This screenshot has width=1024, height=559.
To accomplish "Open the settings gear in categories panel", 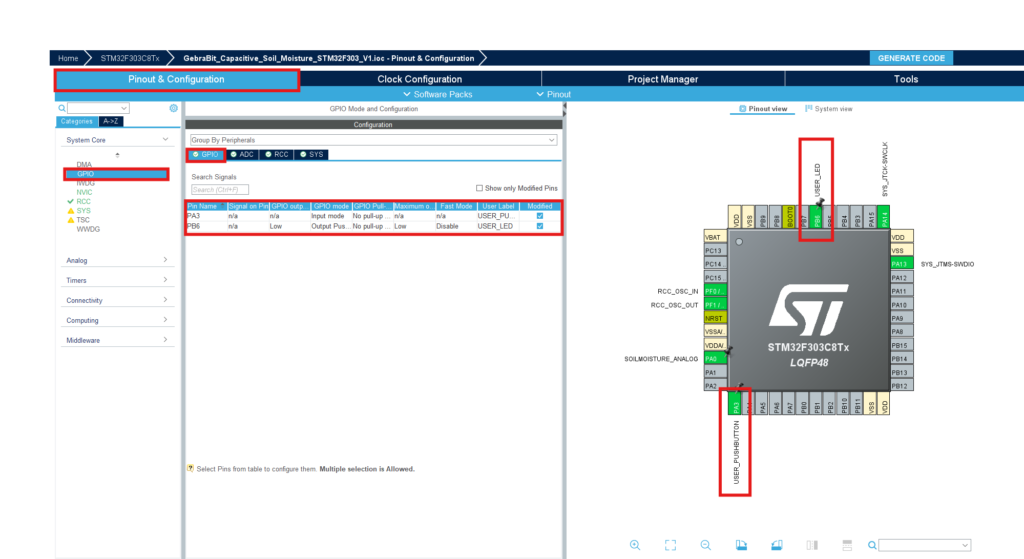I will [x=173, y=108].
